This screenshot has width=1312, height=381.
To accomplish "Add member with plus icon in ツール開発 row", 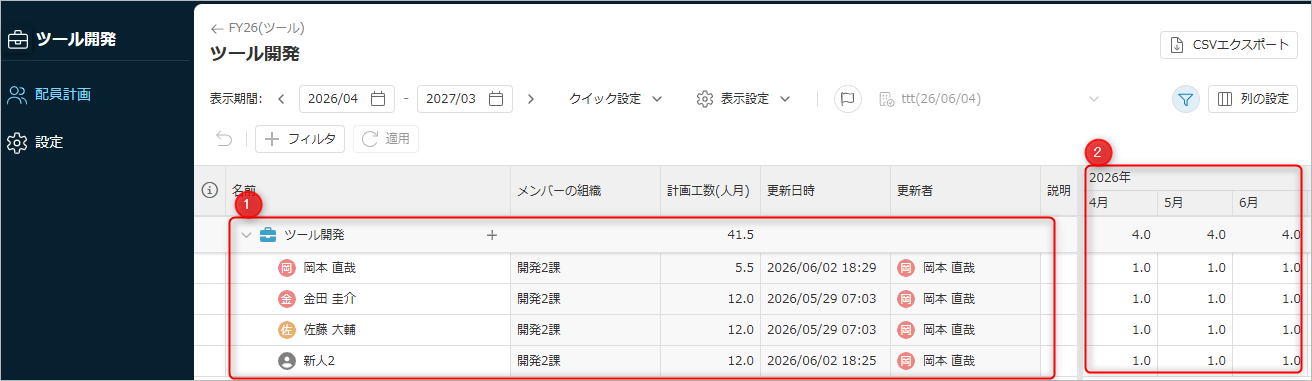I will point(491,235).
